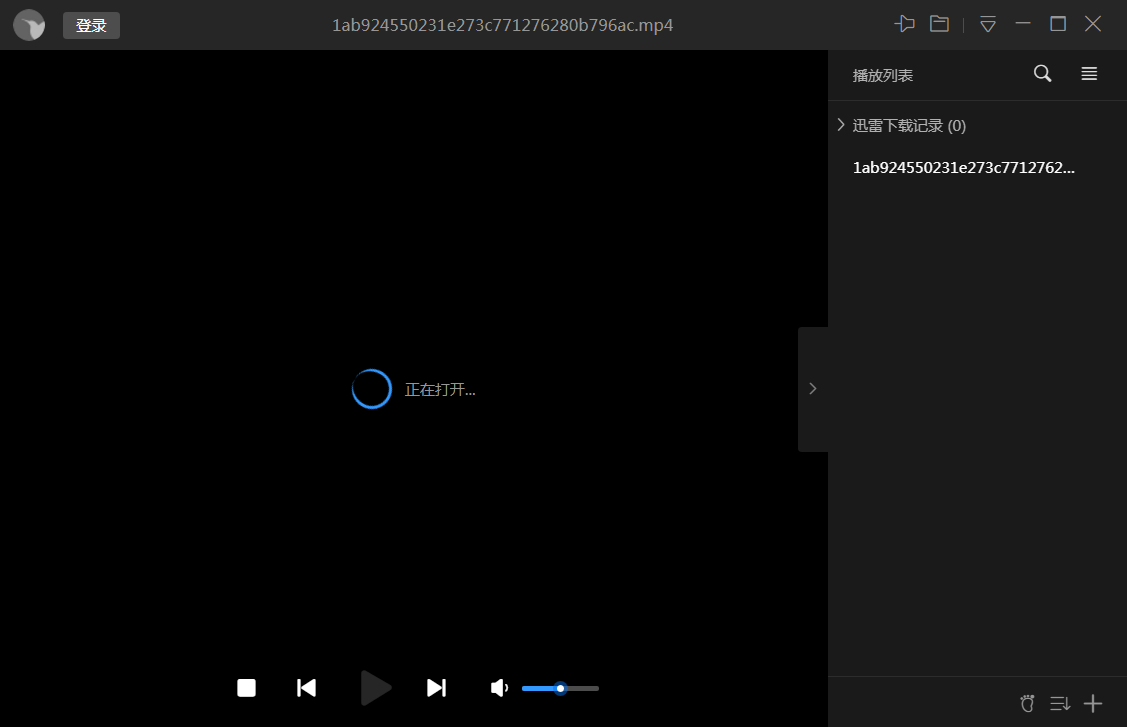Mute audio with the speaker icon
1127x727 pixels.
(x=499, y=688)
